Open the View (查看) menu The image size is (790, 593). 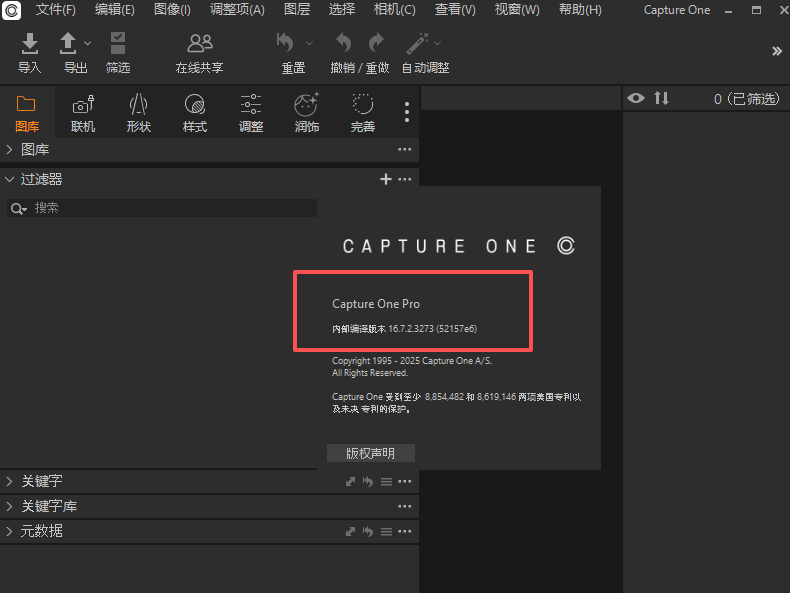coord(455,10)
